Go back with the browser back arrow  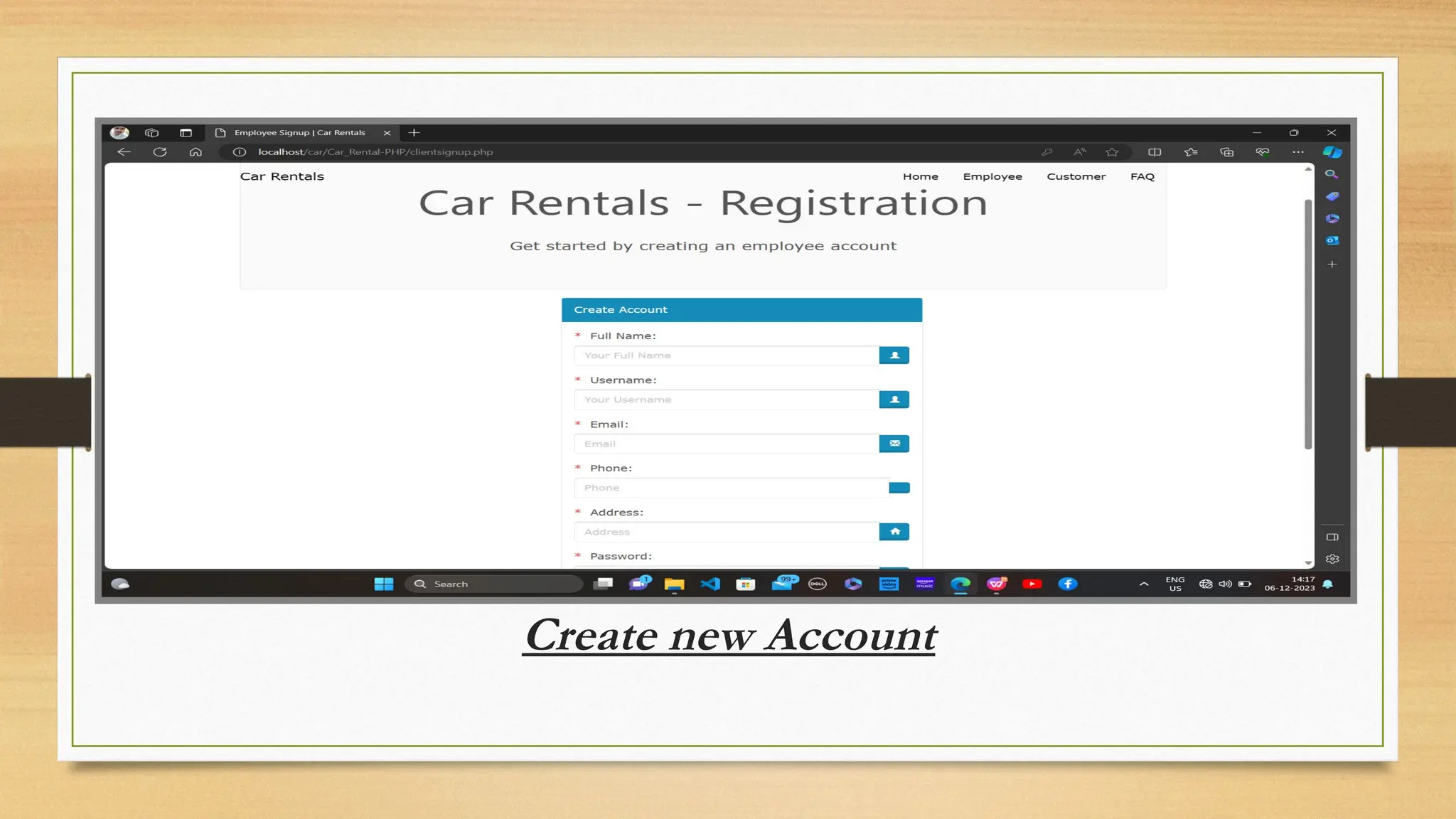pyautogui.click(x=124, y=152)
